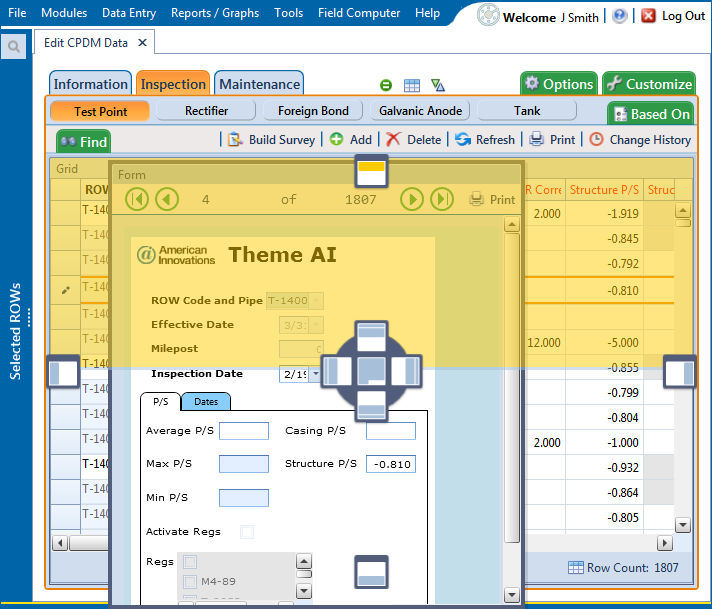This screenshot has width=712, height=609.
Task: Click the red Log Out icon
Action: [648, 16]
